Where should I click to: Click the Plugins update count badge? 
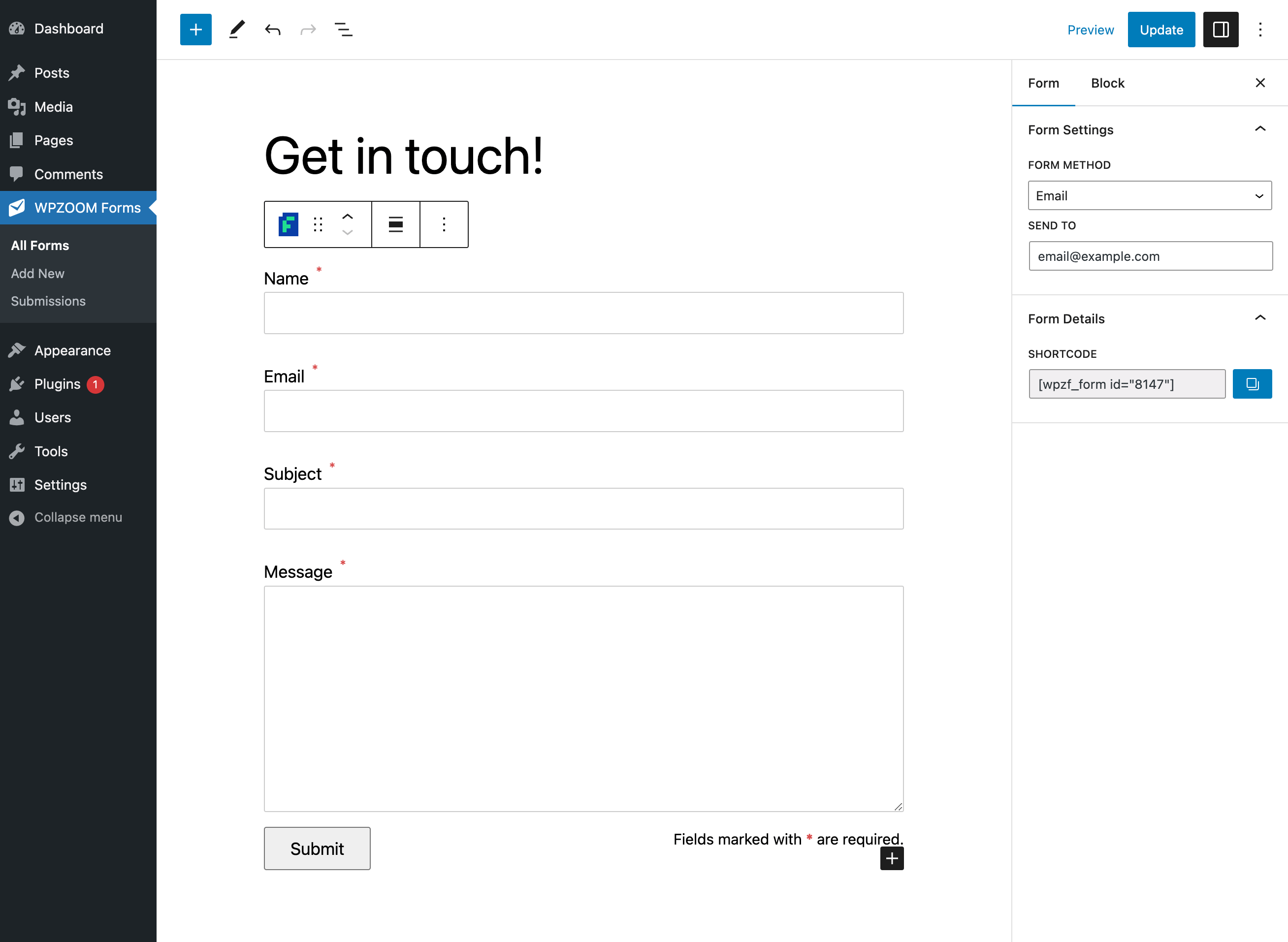[95, 385]
